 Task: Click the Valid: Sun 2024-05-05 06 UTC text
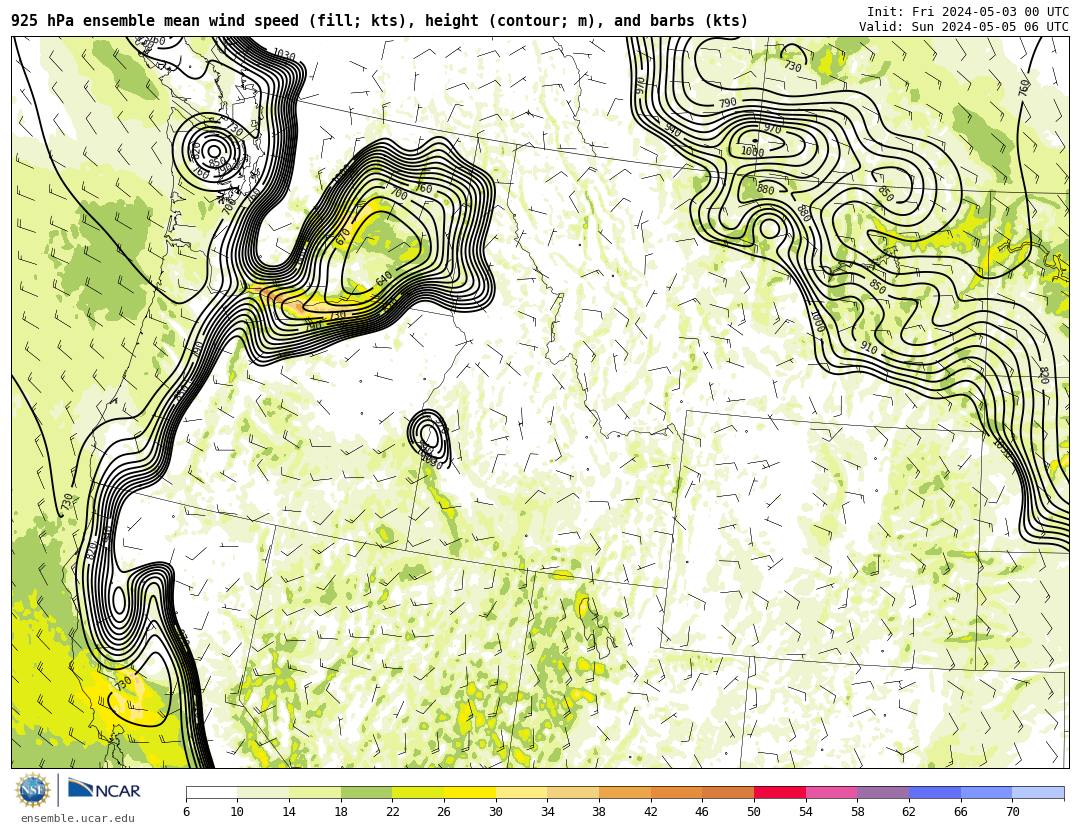[964, 27]
